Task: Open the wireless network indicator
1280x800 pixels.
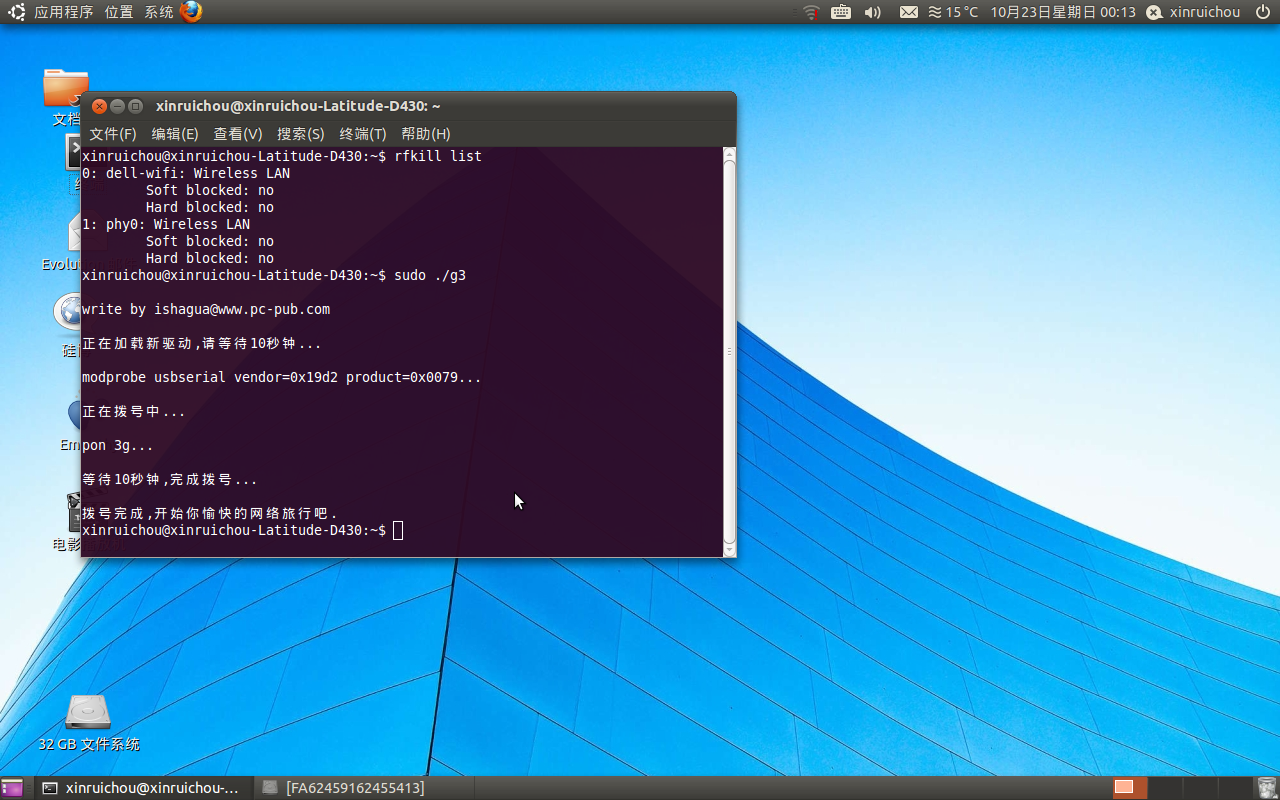Action: (811, 12)
